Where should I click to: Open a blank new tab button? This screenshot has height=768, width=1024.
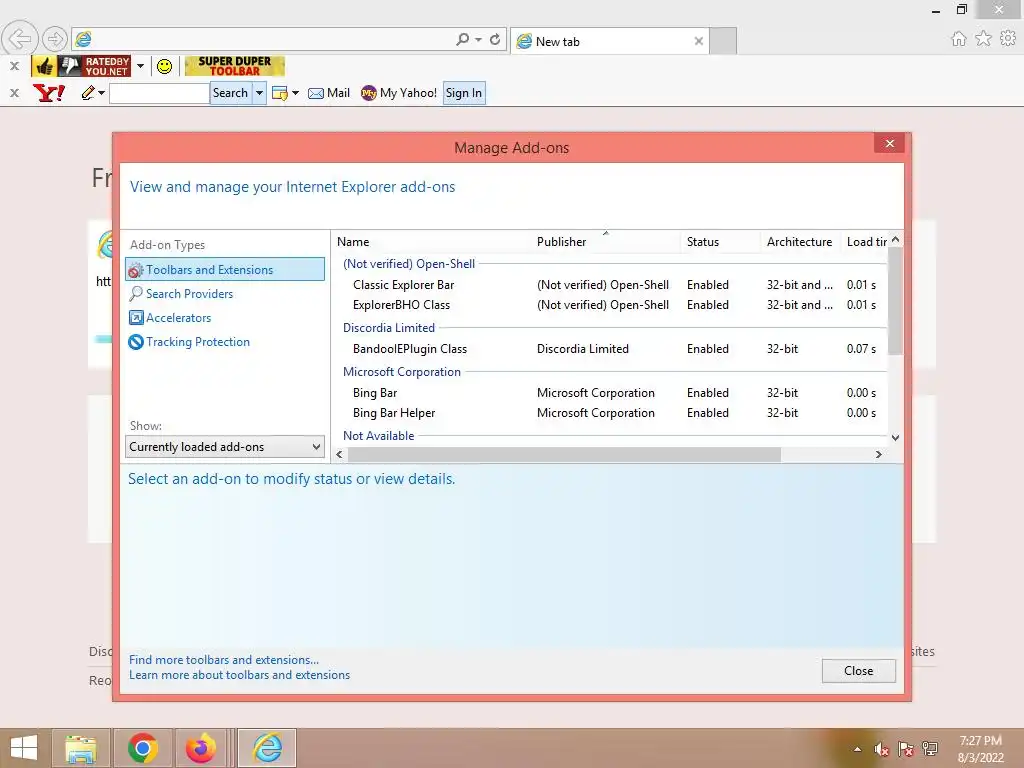point(723,41)
